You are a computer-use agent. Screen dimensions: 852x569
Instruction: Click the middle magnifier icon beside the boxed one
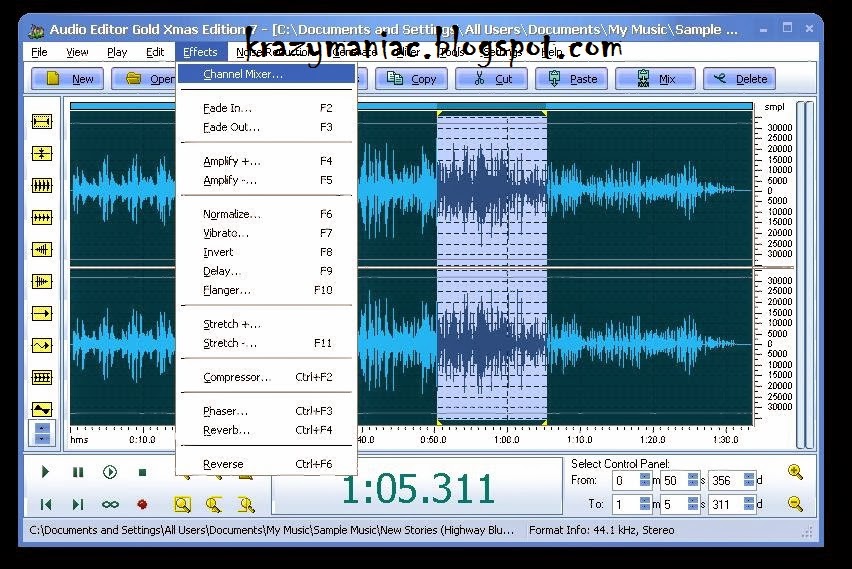214,504
